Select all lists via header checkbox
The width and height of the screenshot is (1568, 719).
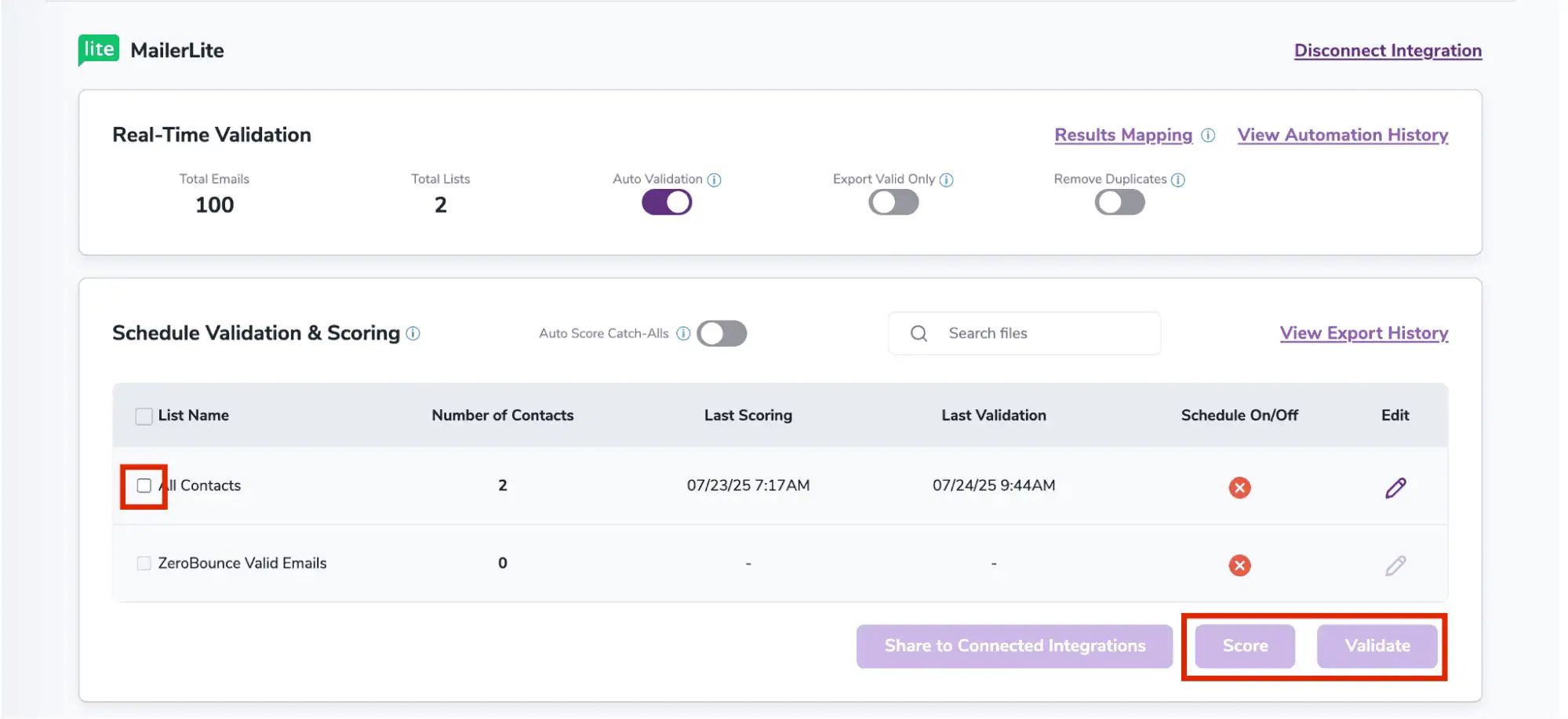(144, 416)
